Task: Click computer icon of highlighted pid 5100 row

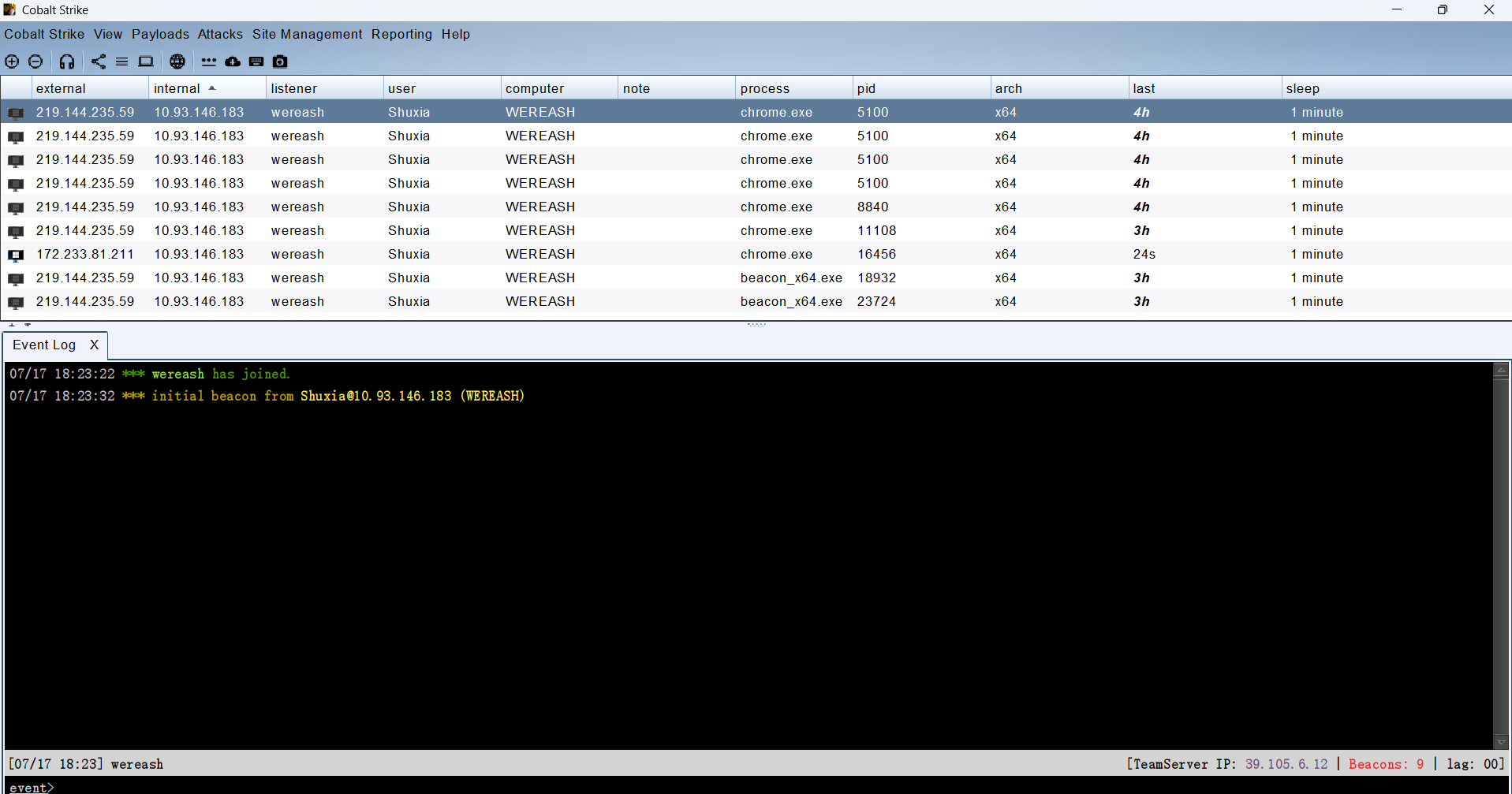Action: tap(16, 113)
